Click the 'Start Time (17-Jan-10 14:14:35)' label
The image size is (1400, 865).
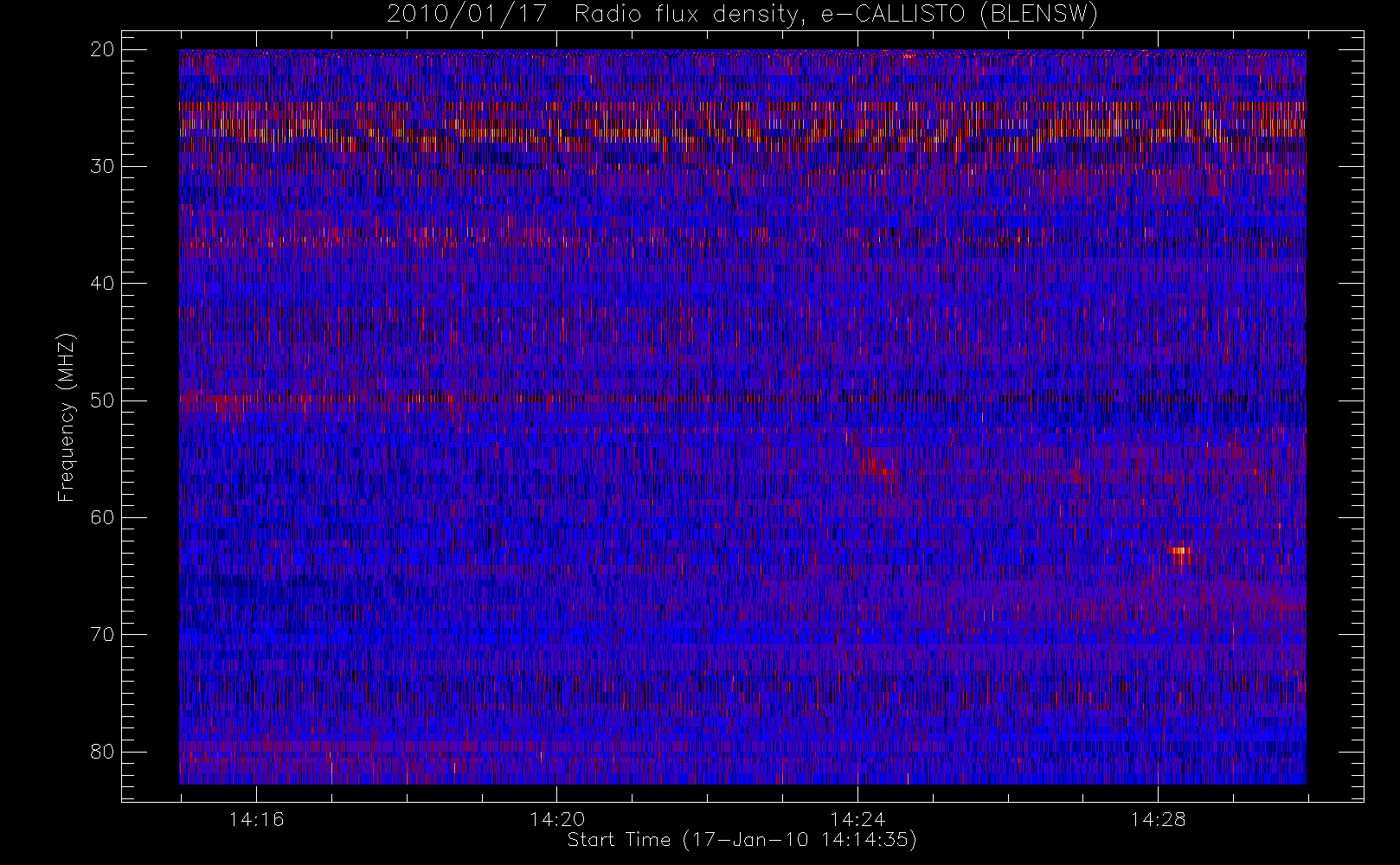coord(742,840)
